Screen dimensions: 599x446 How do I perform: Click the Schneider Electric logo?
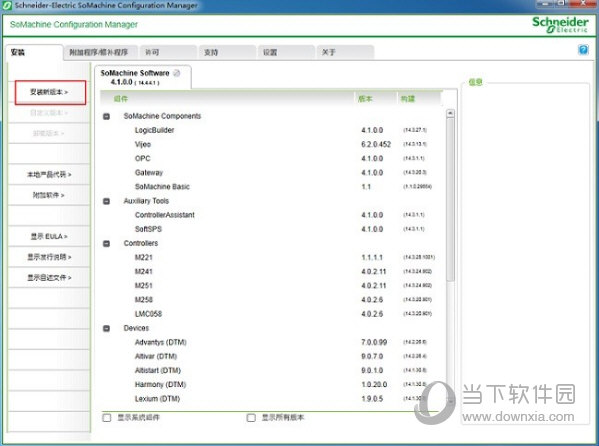tap(560, 24)
